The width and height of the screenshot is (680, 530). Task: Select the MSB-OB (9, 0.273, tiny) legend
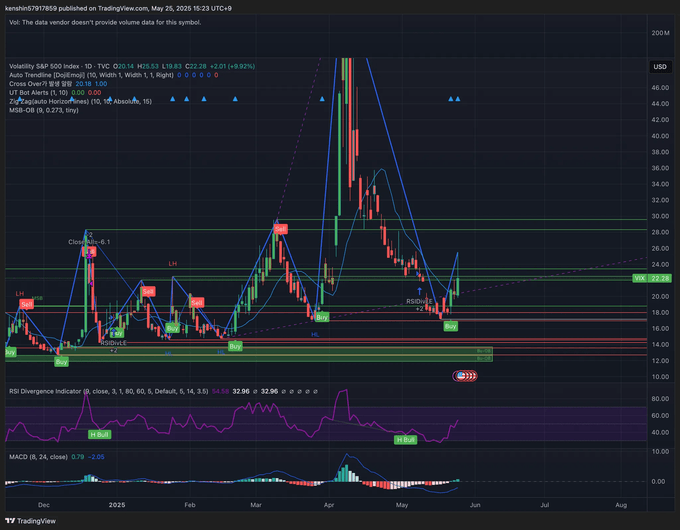tap(44, 110)
